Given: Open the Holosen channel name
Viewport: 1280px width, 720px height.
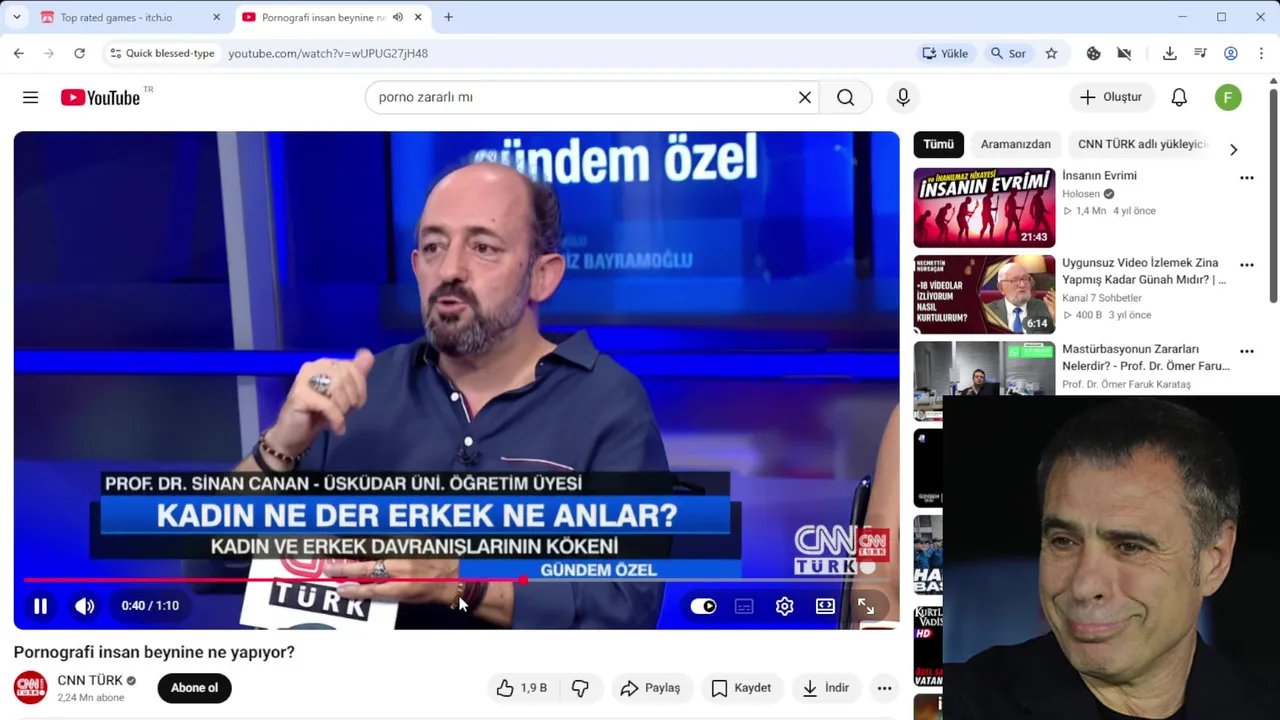Looking at the screenshot, I should click(x=1081, y=194).
